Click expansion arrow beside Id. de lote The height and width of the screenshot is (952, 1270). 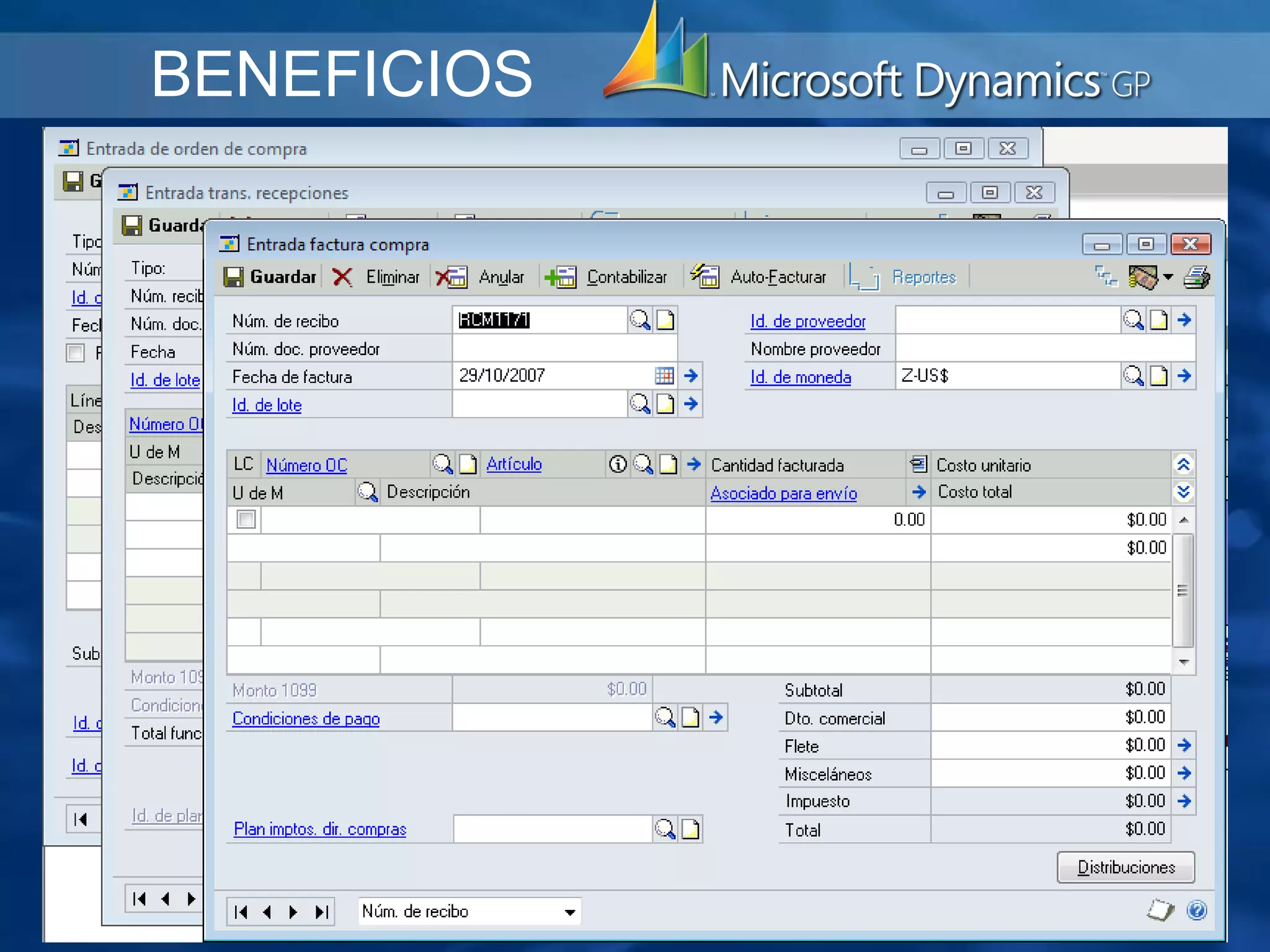point(691,404)
